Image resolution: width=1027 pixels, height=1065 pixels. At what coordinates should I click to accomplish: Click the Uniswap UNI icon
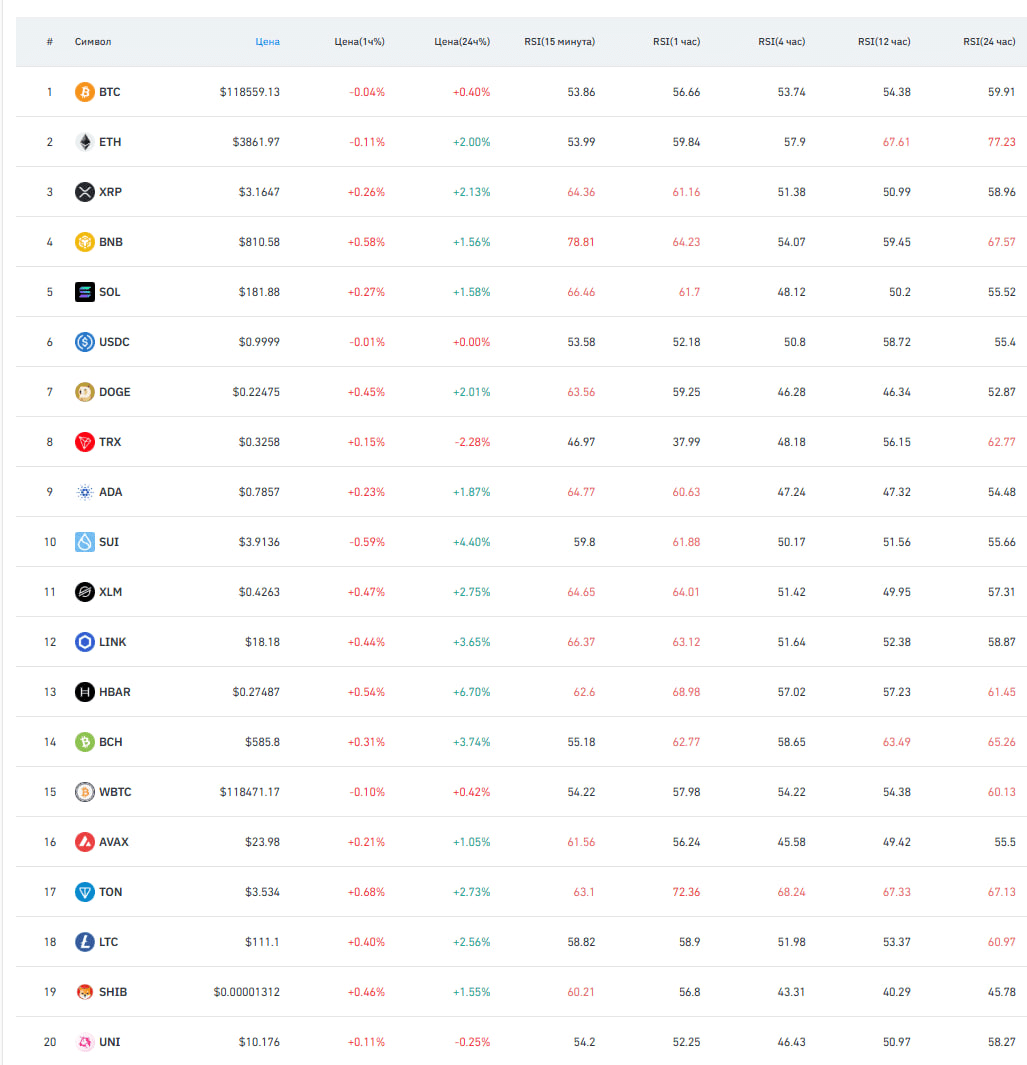coord(84,1042)
